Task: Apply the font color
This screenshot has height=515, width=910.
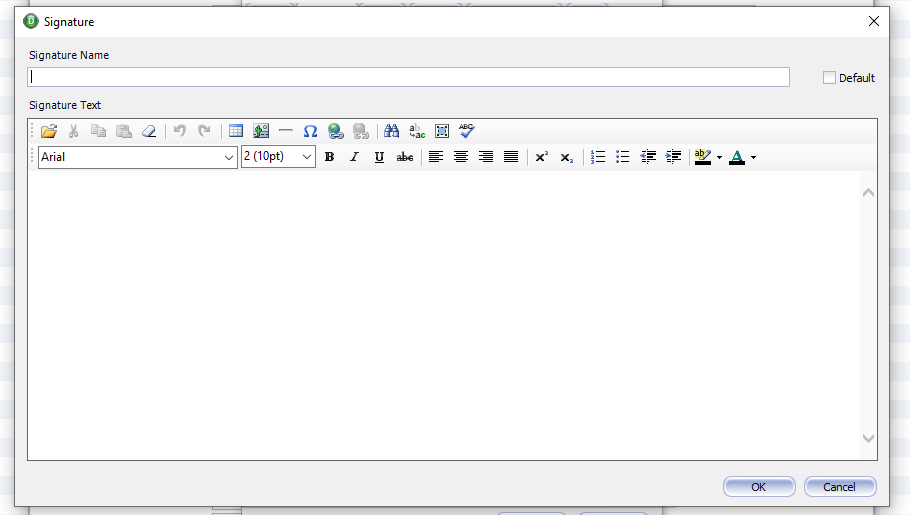Action: point(737,157)
